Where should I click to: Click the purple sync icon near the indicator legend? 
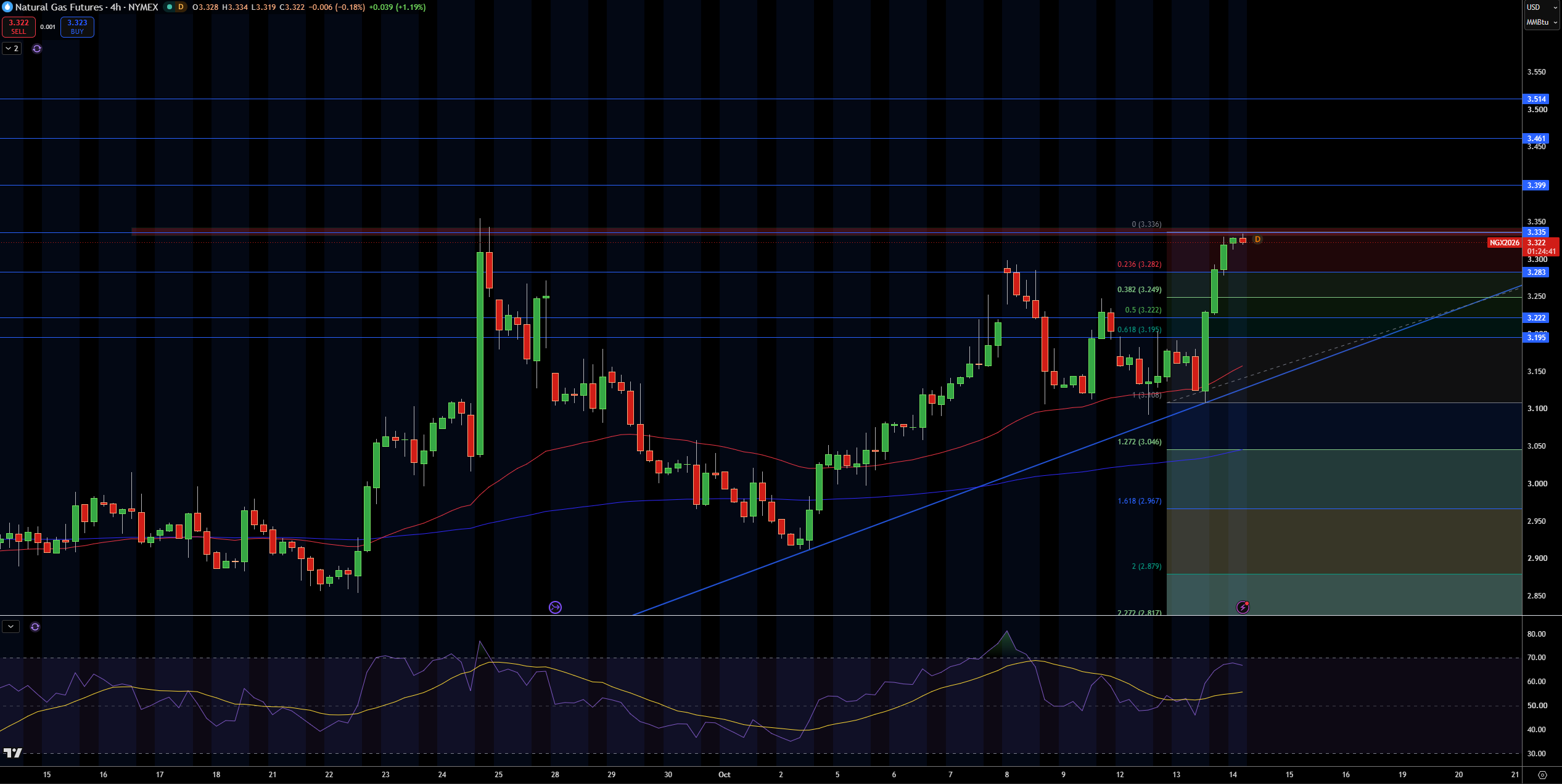37,49
